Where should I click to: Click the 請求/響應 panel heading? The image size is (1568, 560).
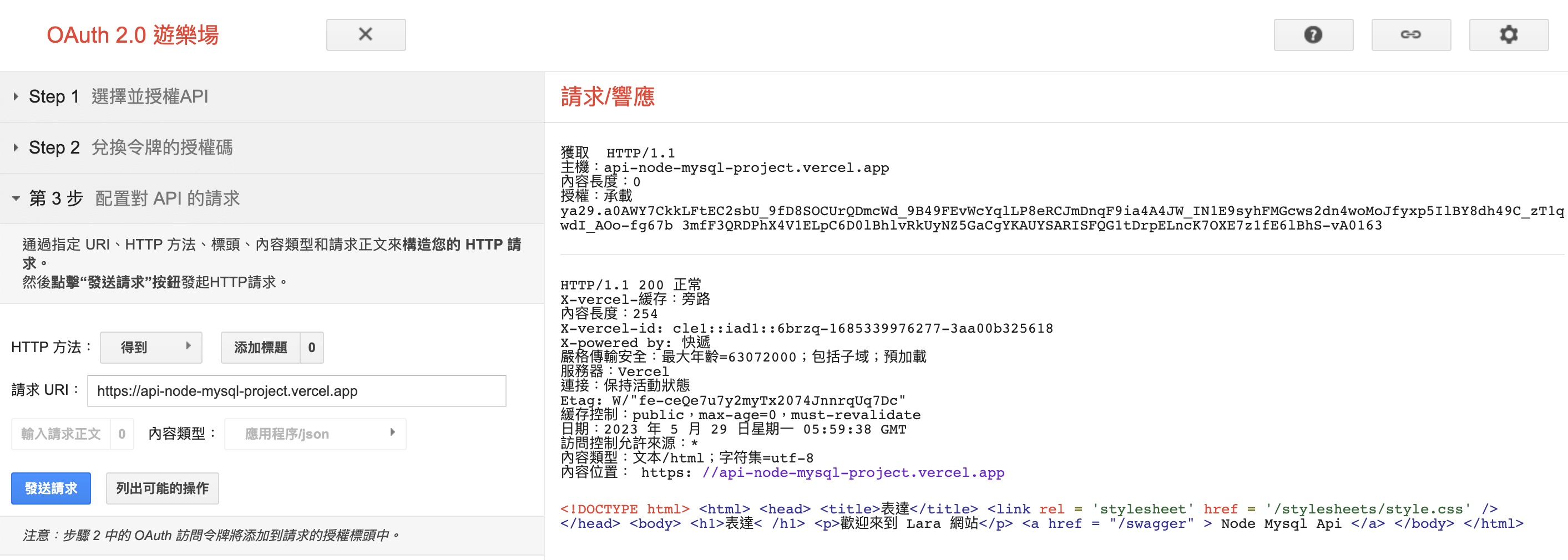pos(607,97)
